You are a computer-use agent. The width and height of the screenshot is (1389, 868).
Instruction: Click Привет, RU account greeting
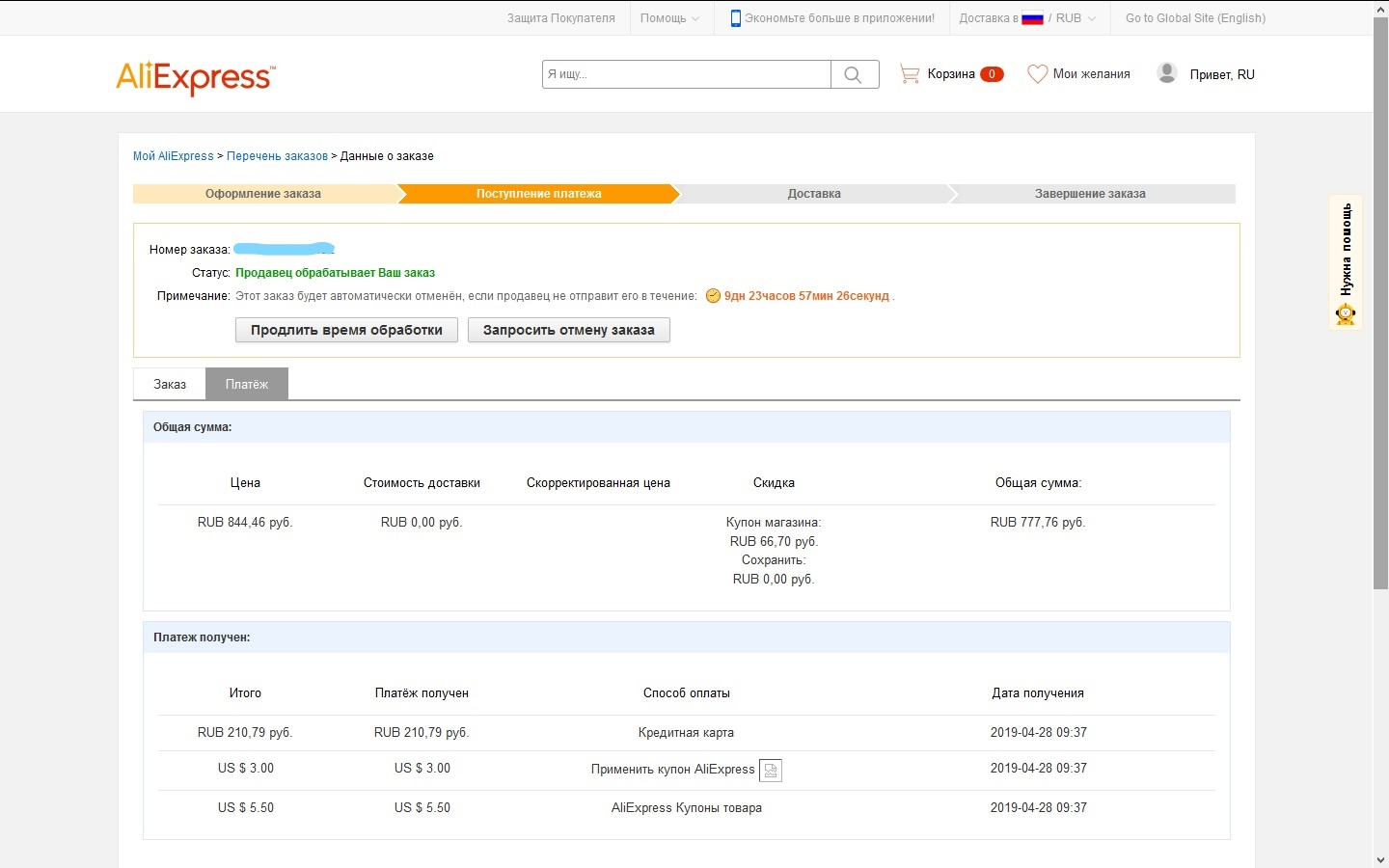[1222, 74]
